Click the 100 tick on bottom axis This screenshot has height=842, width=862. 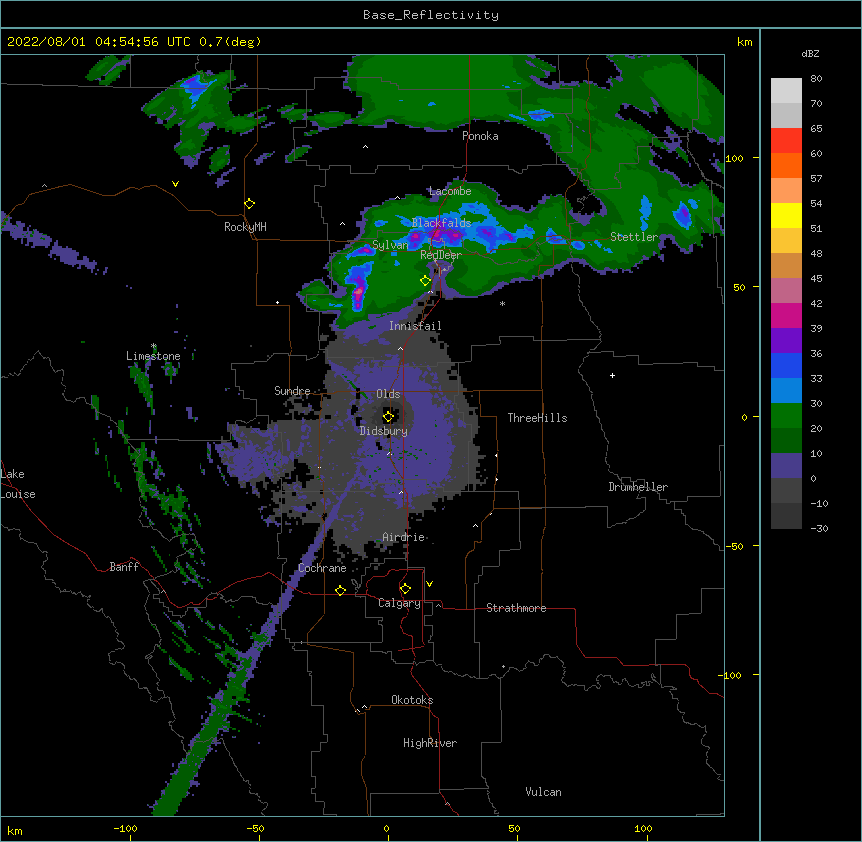tap(643, 828)
